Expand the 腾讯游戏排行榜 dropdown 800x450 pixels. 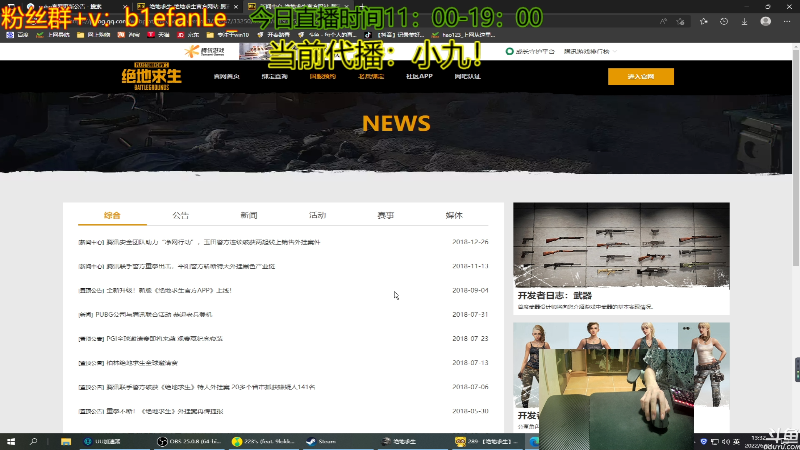(590, 52)
